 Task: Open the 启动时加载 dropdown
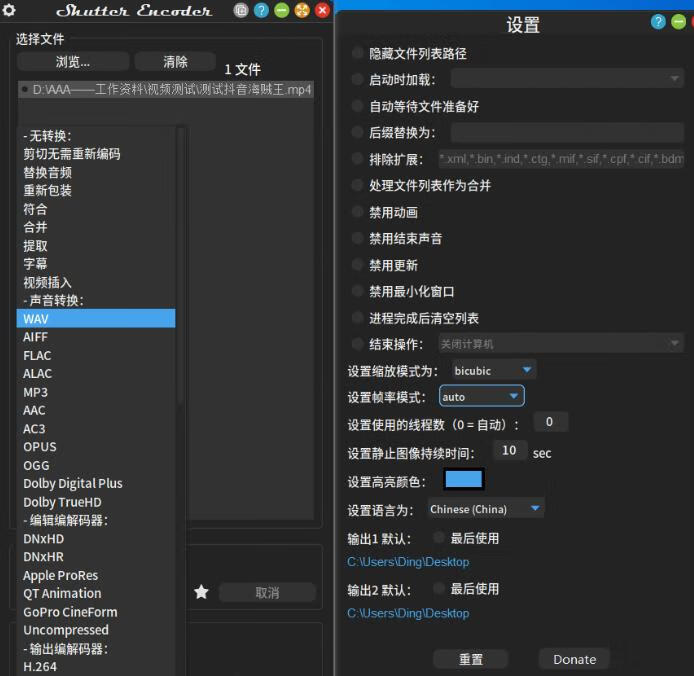567,79
